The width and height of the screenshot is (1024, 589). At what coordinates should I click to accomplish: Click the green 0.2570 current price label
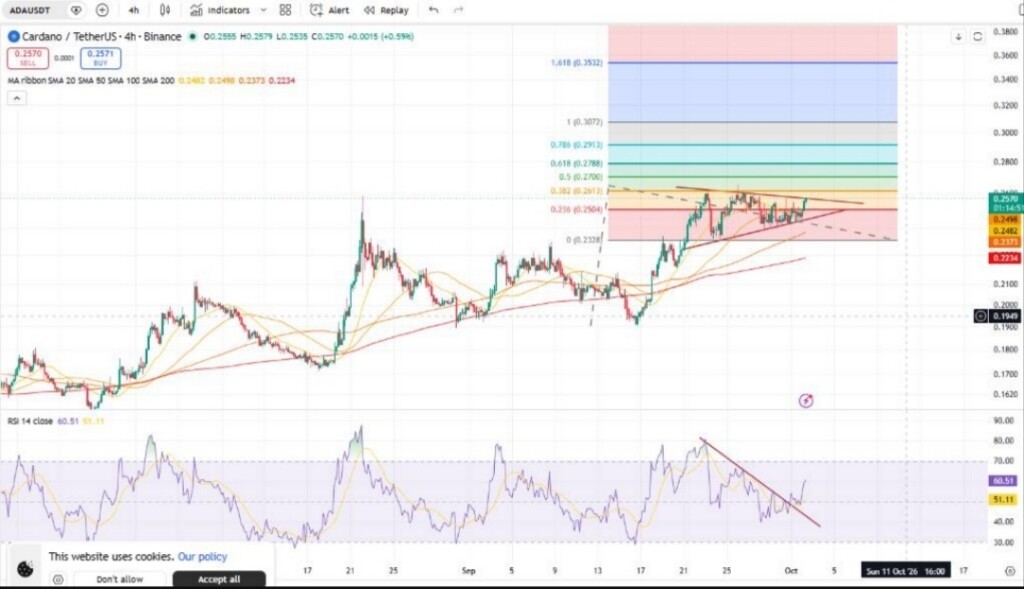coord(1005,203)
